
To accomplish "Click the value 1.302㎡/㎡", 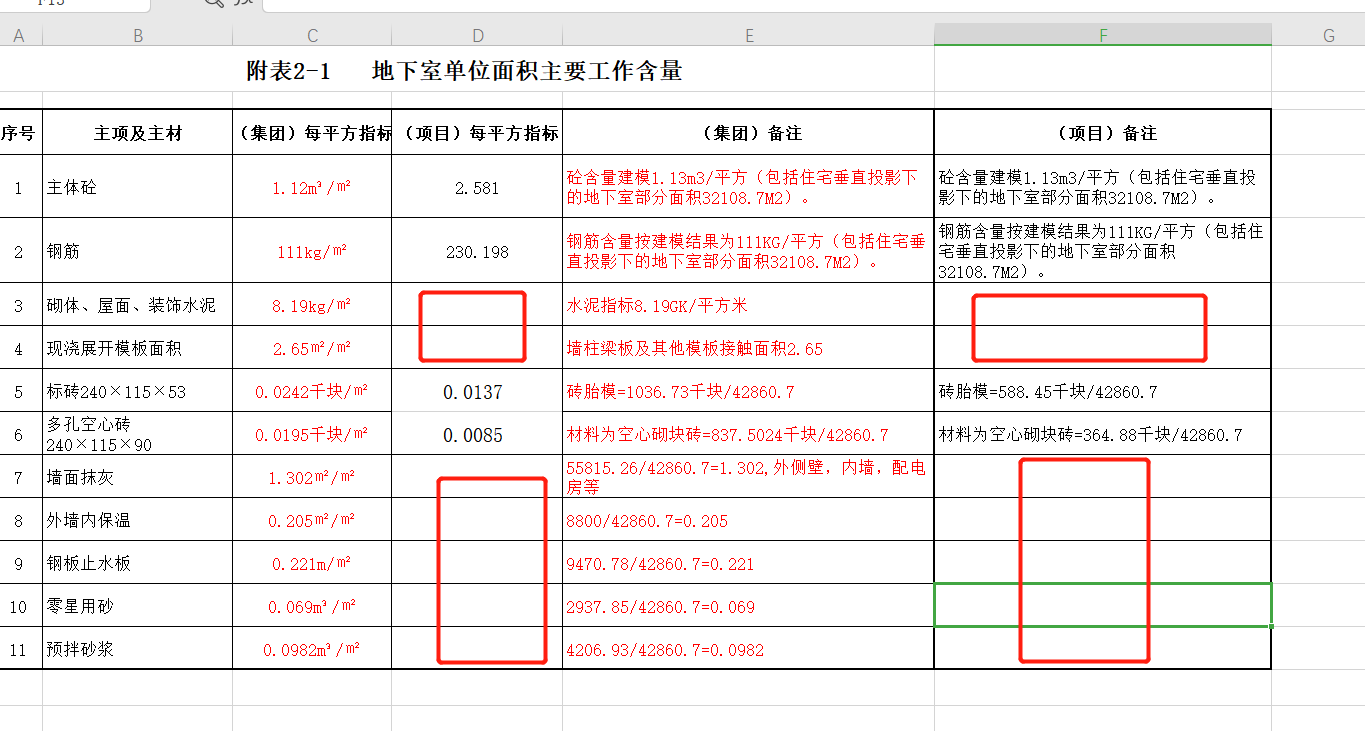I will pos(312,477).
